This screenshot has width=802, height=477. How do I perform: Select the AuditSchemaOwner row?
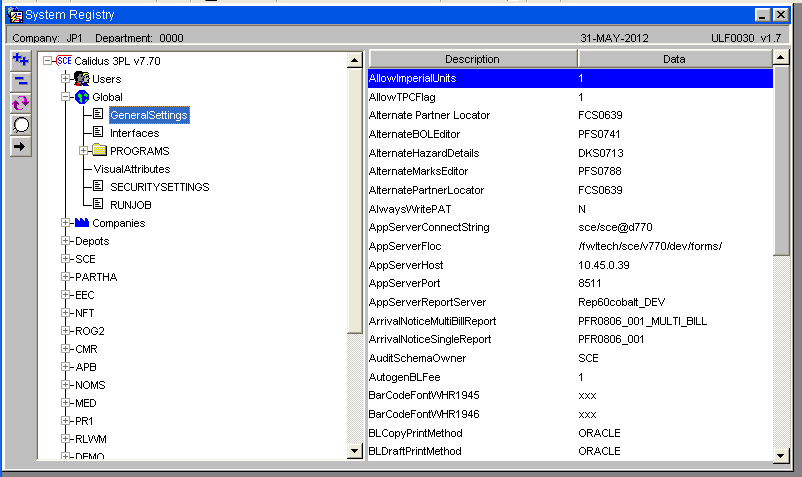pyautogui.click(x=570, y=358)
